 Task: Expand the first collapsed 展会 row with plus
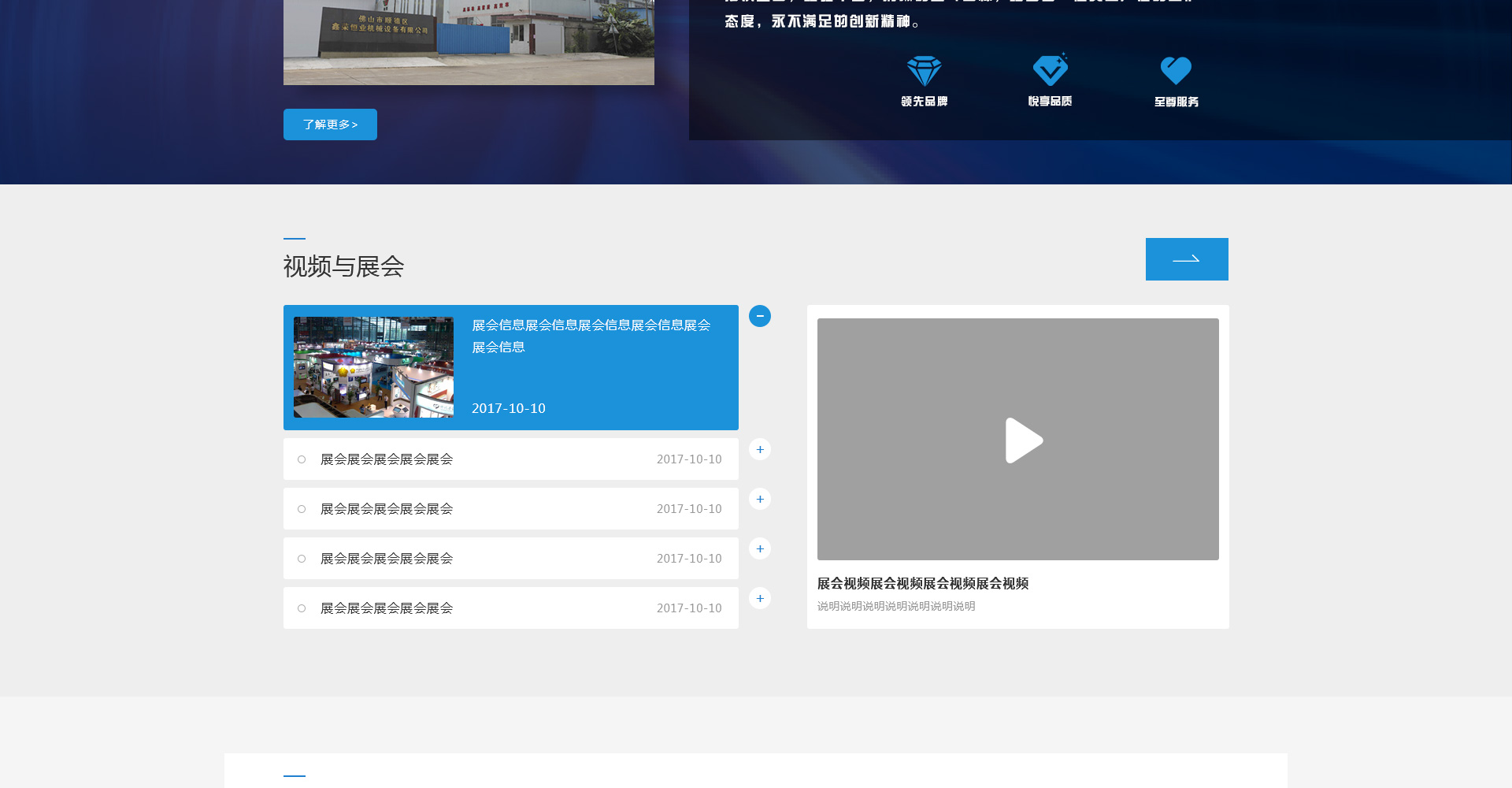759,449
